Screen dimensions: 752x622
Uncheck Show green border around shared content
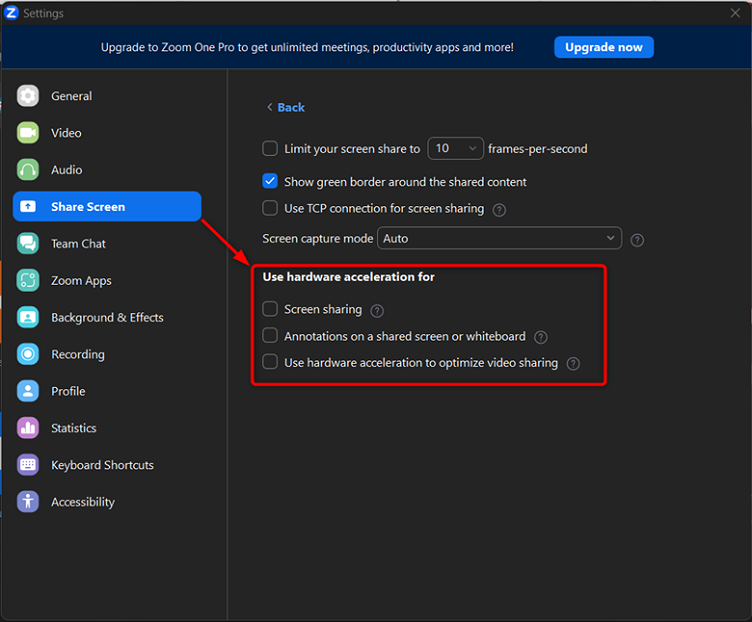[x=270, y=181]
